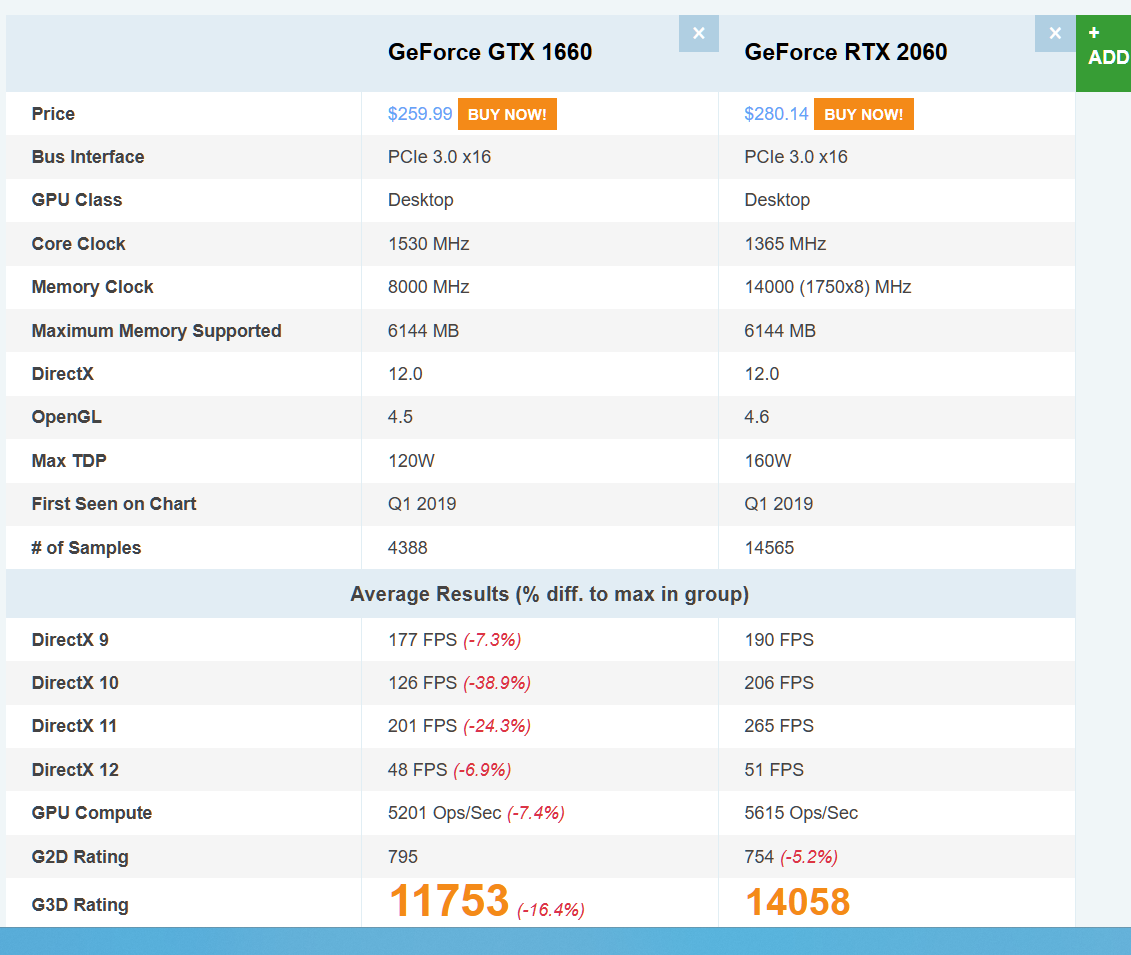Click the Average Results section header

550,594
